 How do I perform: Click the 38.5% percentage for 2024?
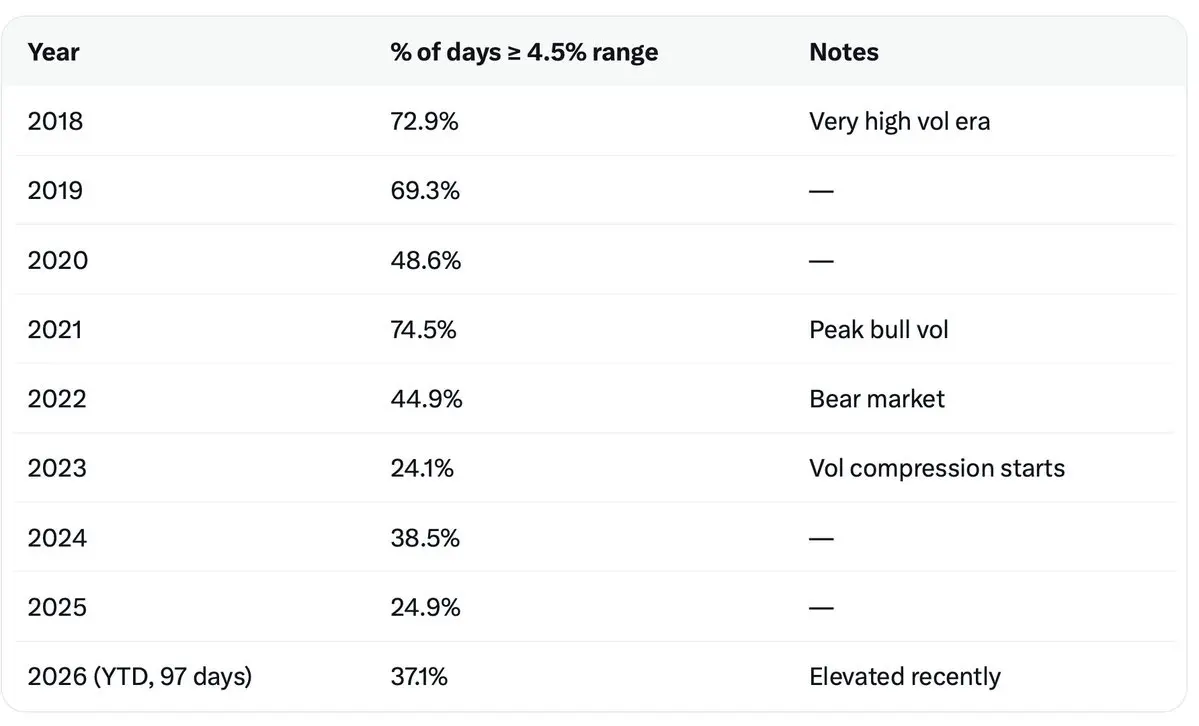[425, 538]
